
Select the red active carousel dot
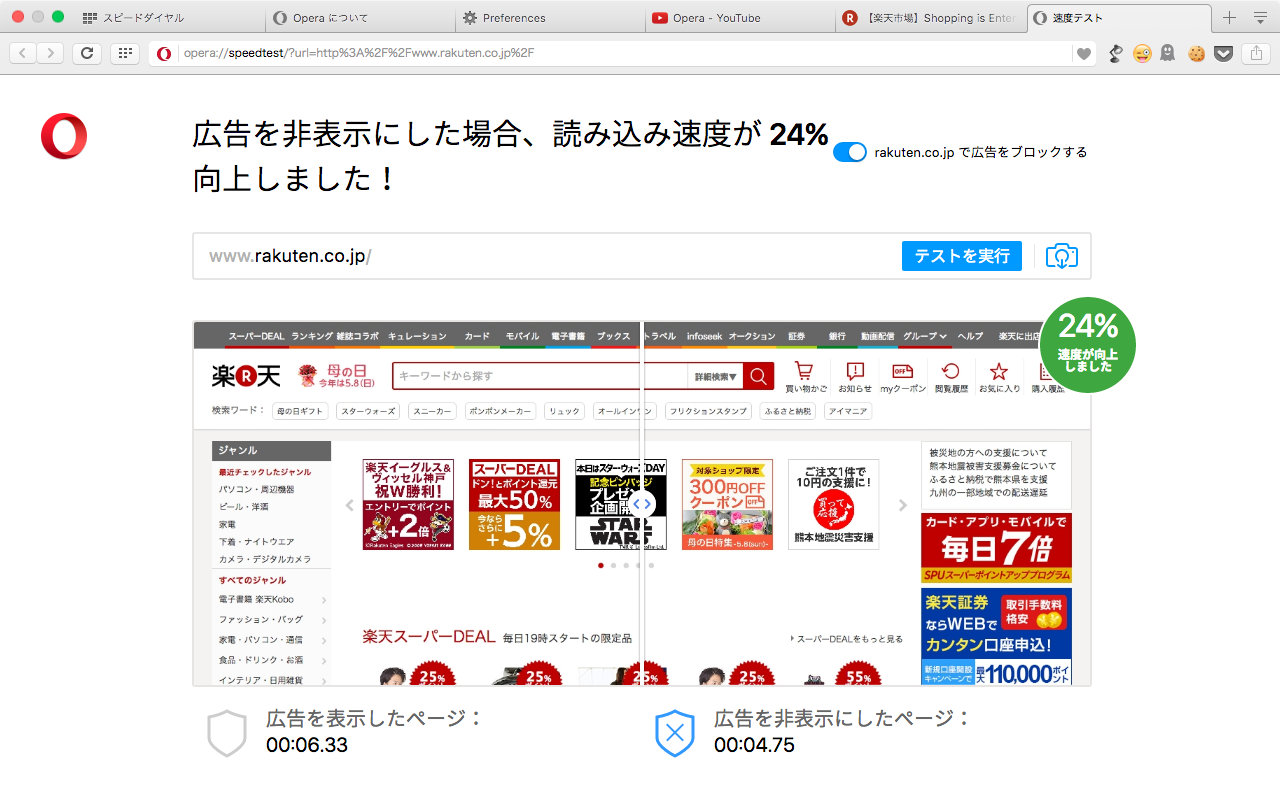pyautogui.click(x=600, y=565)
